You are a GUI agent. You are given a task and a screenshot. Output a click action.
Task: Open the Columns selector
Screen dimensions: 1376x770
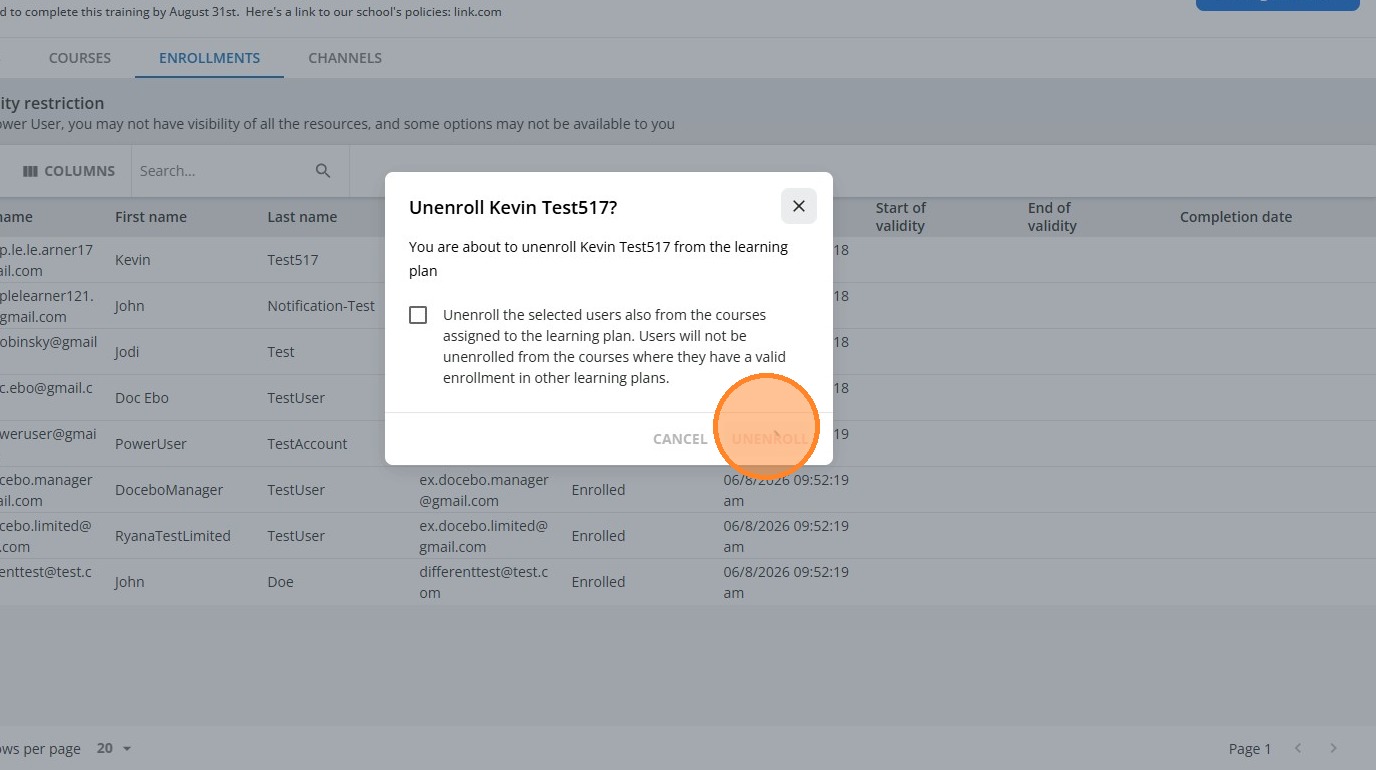tap(69, 171)
